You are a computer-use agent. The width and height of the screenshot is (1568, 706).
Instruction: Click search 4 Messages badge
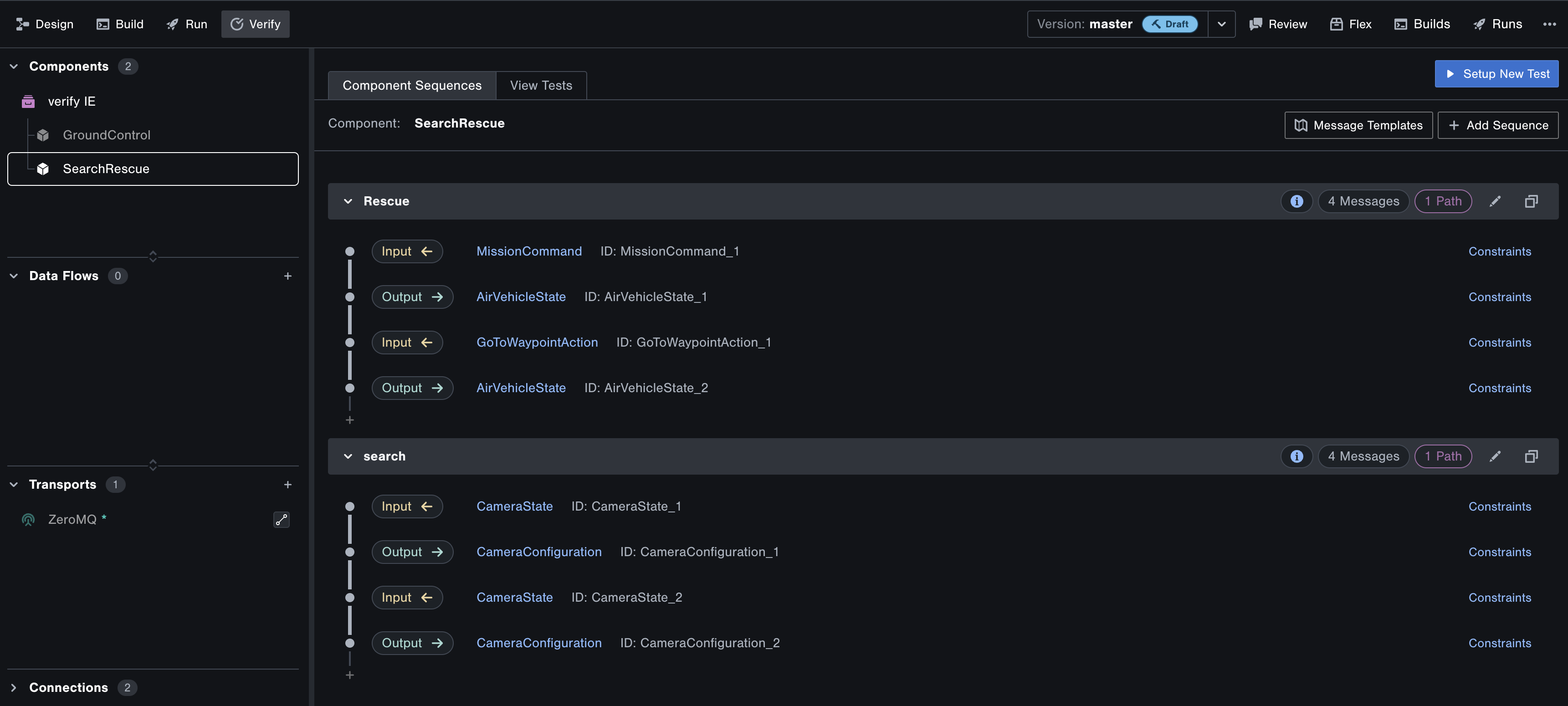(x=1363, y=456)
